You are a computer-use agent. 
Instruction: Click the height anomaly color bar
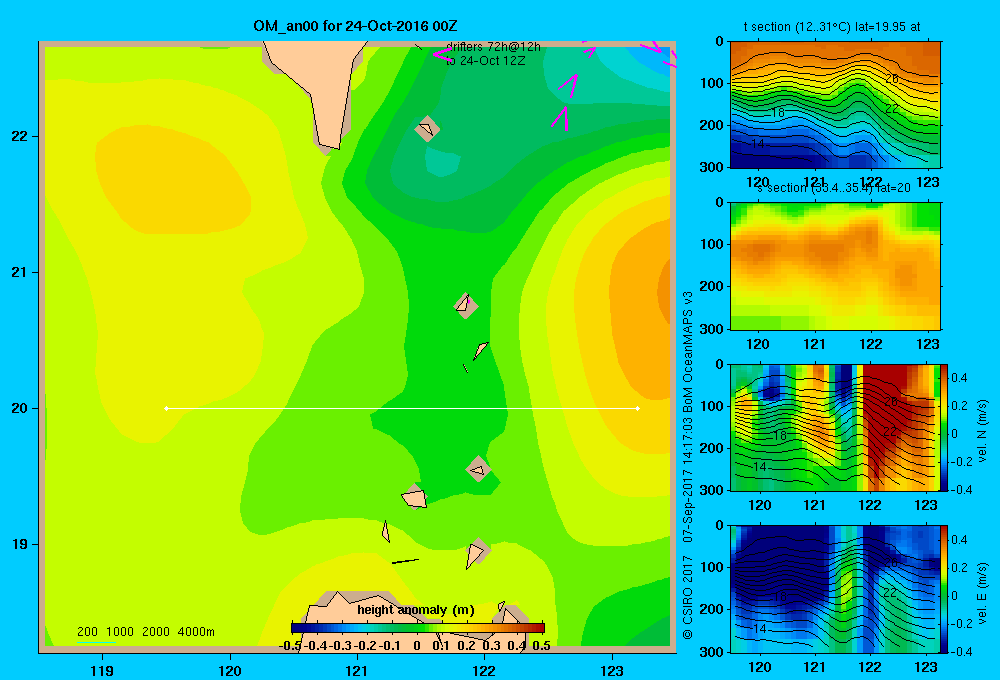coord(418,628)
